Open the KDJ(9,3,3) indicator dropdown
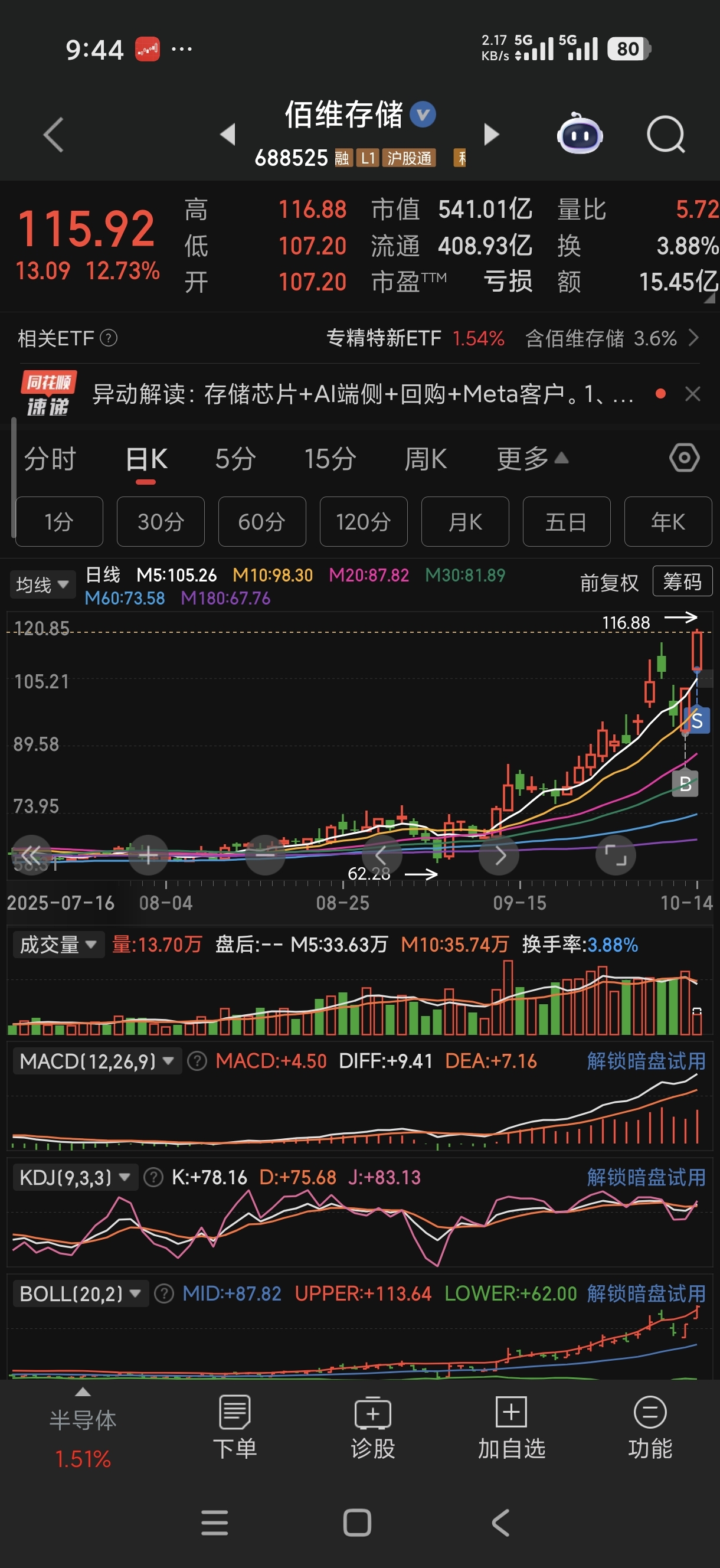This screenshot has height=1568, width=720. click(76, 1177)
